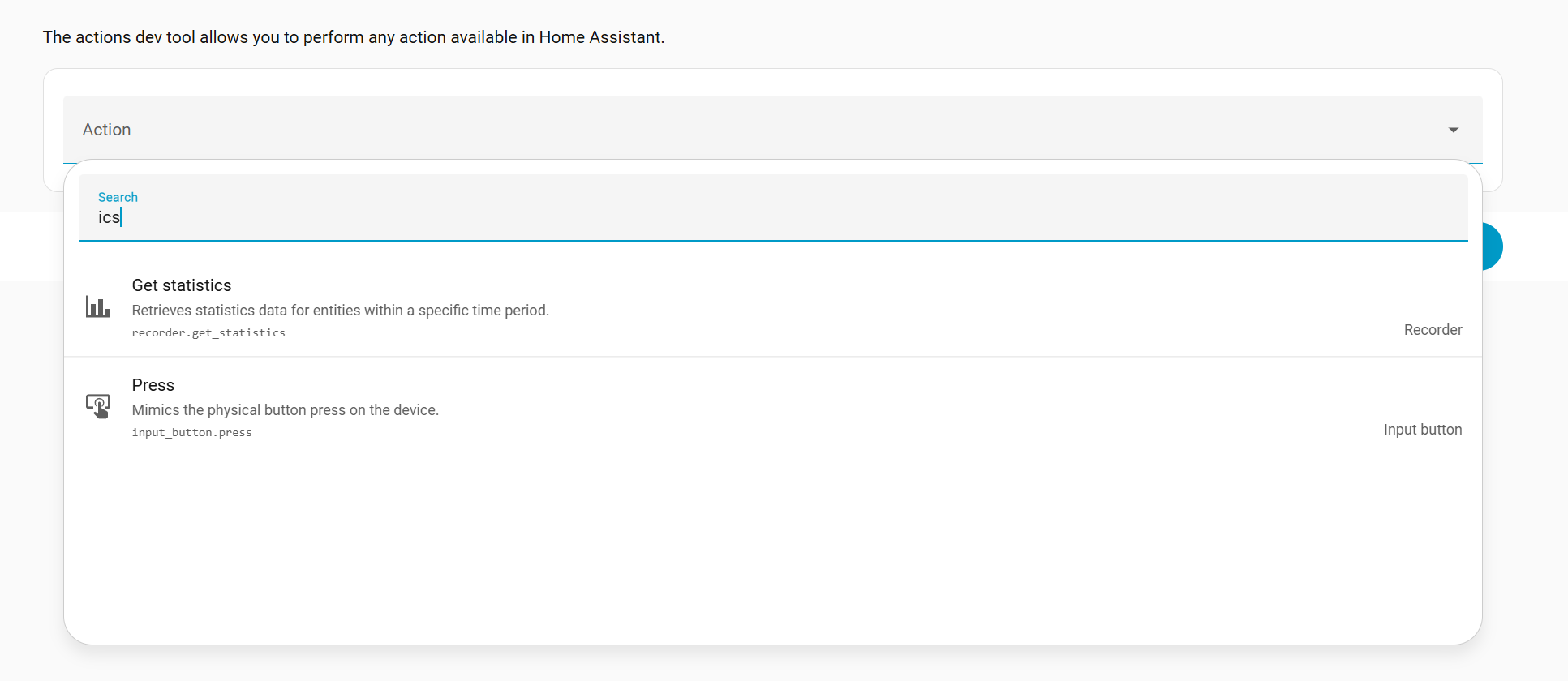This screenshot has width=1568, height=681.
Task: Click the blue Search field label
Action: coord(118,197)
